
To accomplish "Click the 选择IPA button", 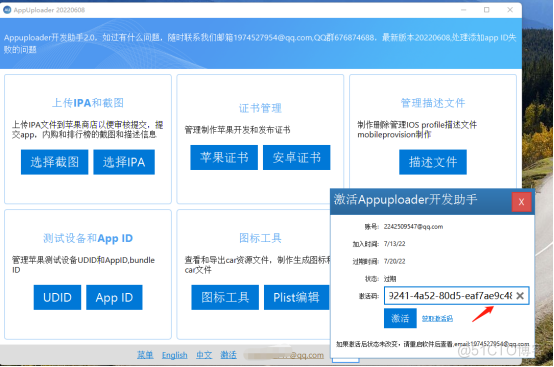I will [124, 162].
